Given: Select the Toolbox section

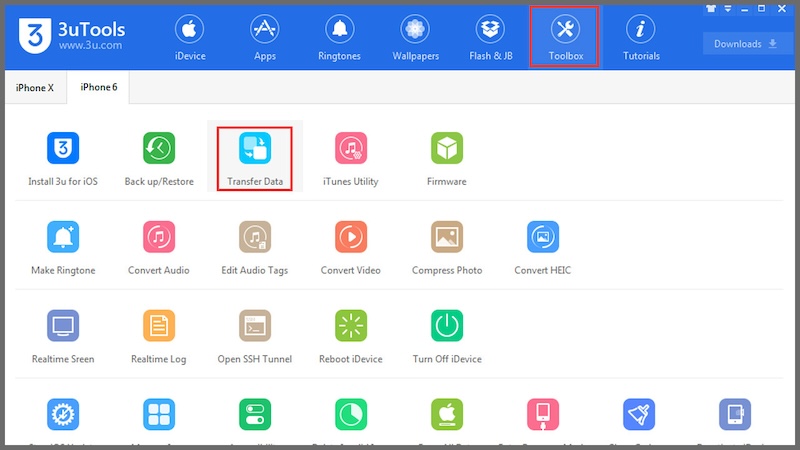Looking at the screenshot, I should [x=564, y=36].
